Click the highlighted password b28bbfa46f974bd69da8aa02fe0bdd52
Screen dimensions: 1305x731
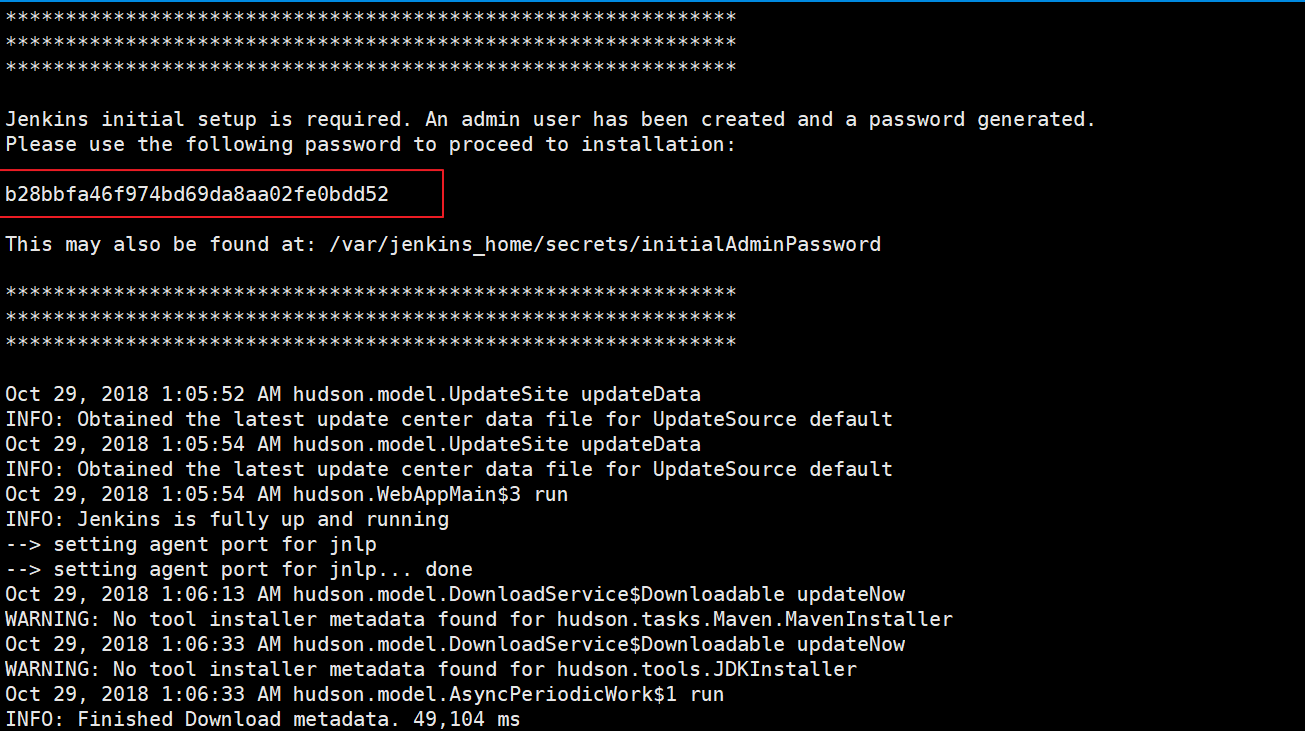click(197, 194)
